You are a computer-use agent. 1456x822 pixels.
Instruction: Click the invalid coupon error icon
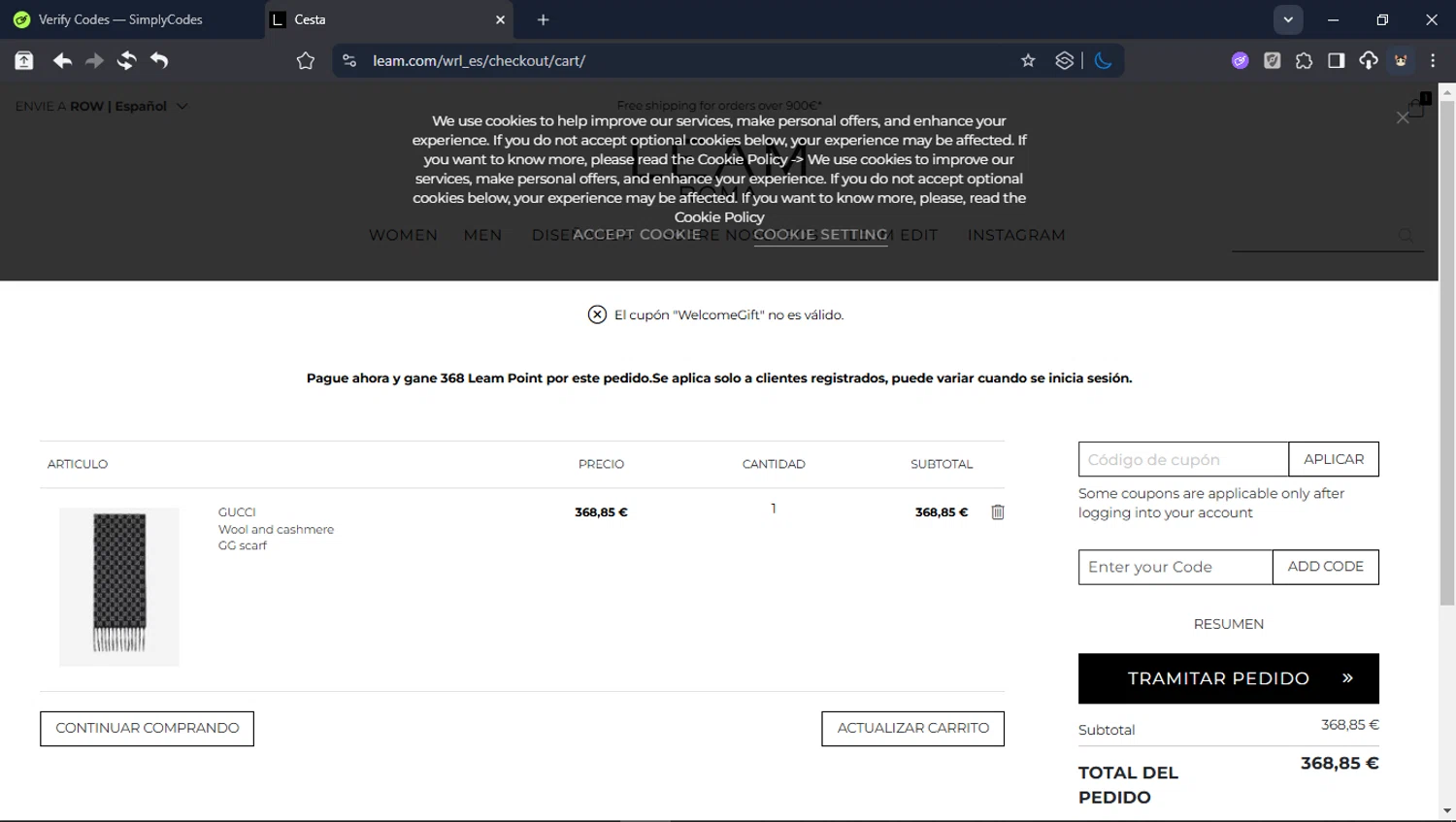pyautogui.click(x=597, y=314)
